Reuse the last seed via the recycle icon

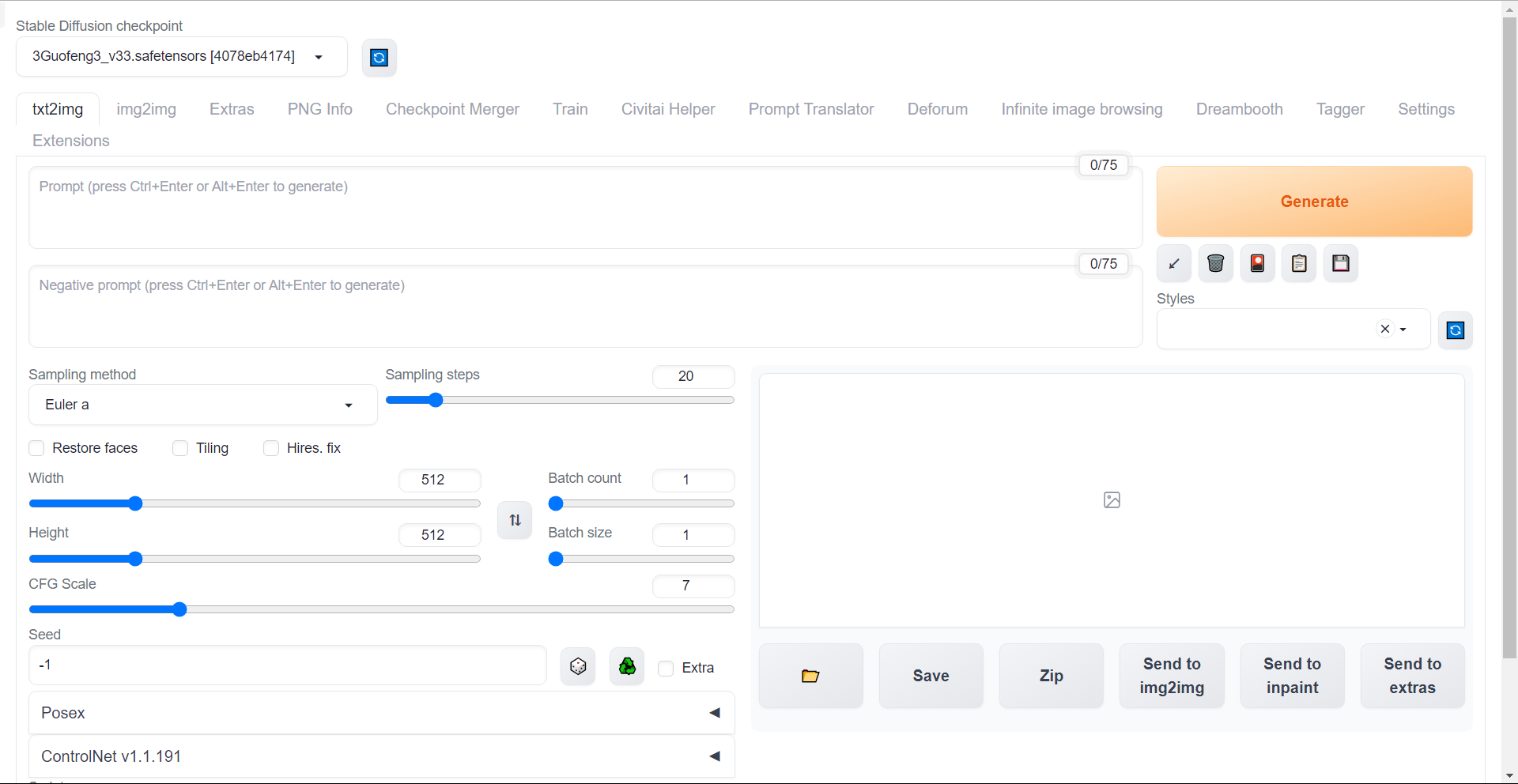coord(627,667)
